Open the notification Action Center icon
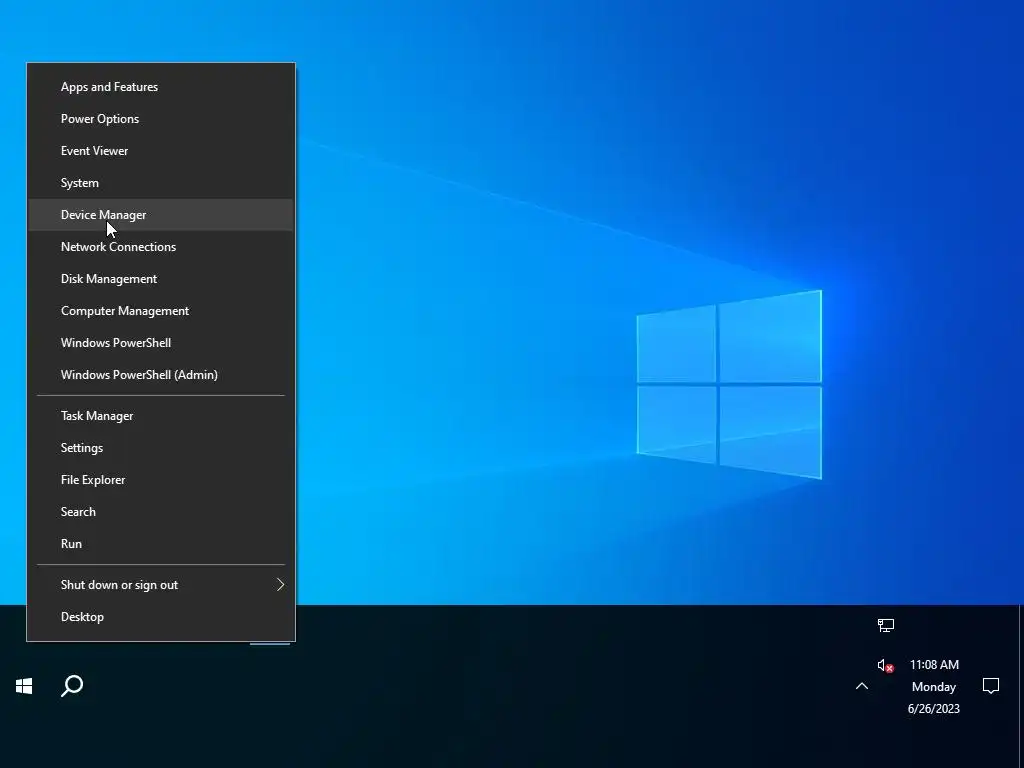 pyautogui.click(x=991, y=686)
